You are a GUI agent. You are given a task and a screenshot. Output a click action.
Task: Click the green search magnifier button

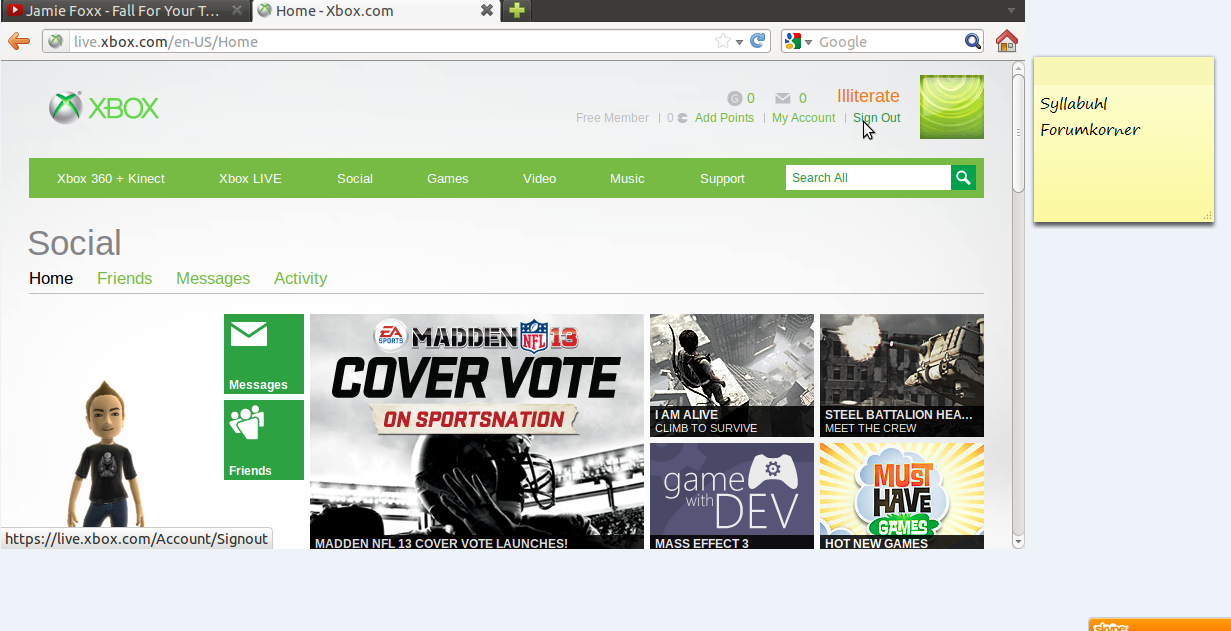[963, 178]
